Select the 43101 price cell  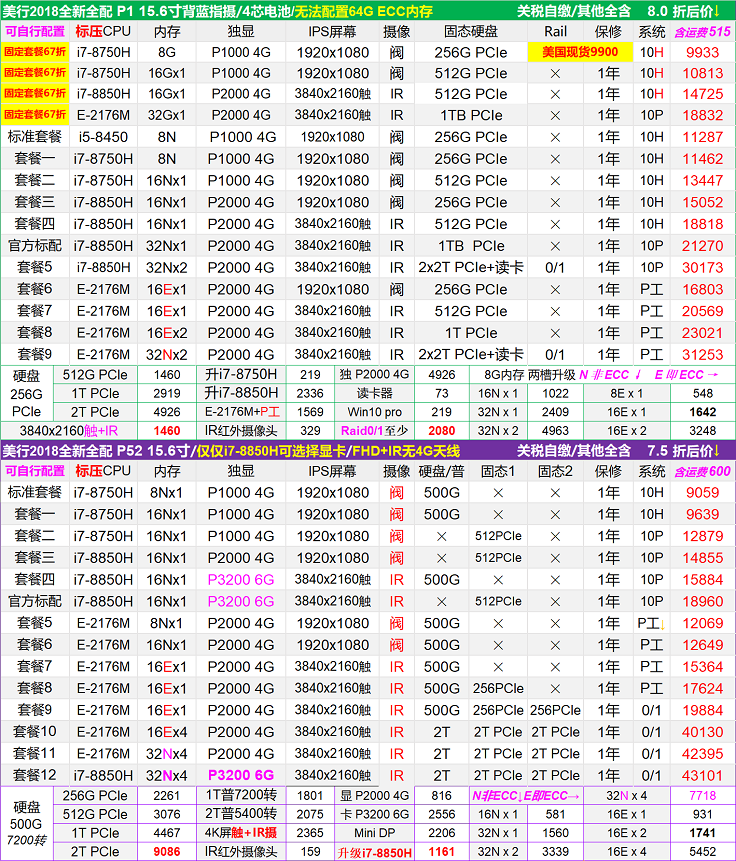click(x=701, y=774)
